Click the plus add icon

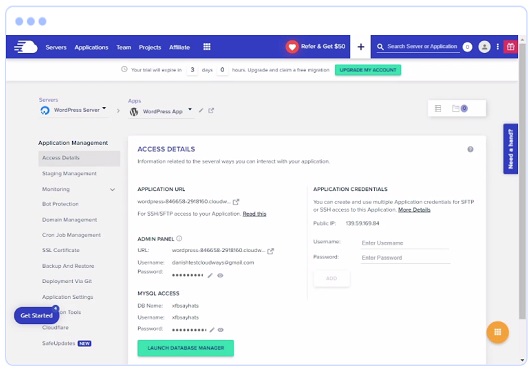[x=361, y=47]
